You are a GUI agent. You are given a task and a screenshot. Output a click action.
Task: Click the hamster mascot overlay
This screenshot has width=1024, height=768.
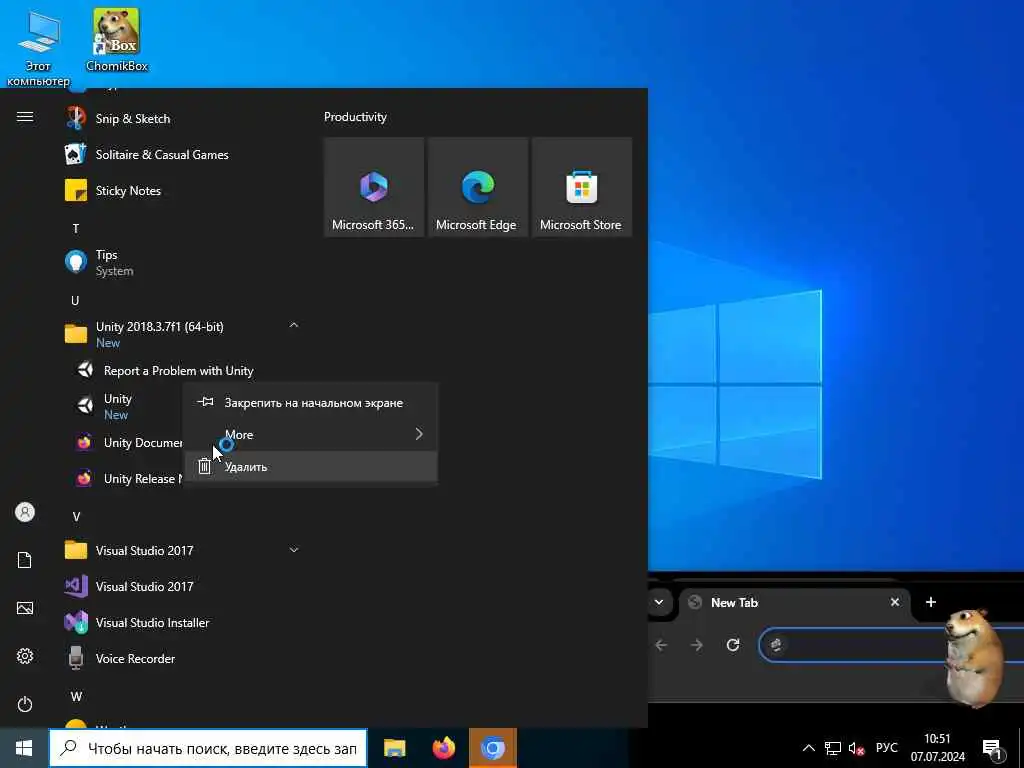(x=975, y=657)
